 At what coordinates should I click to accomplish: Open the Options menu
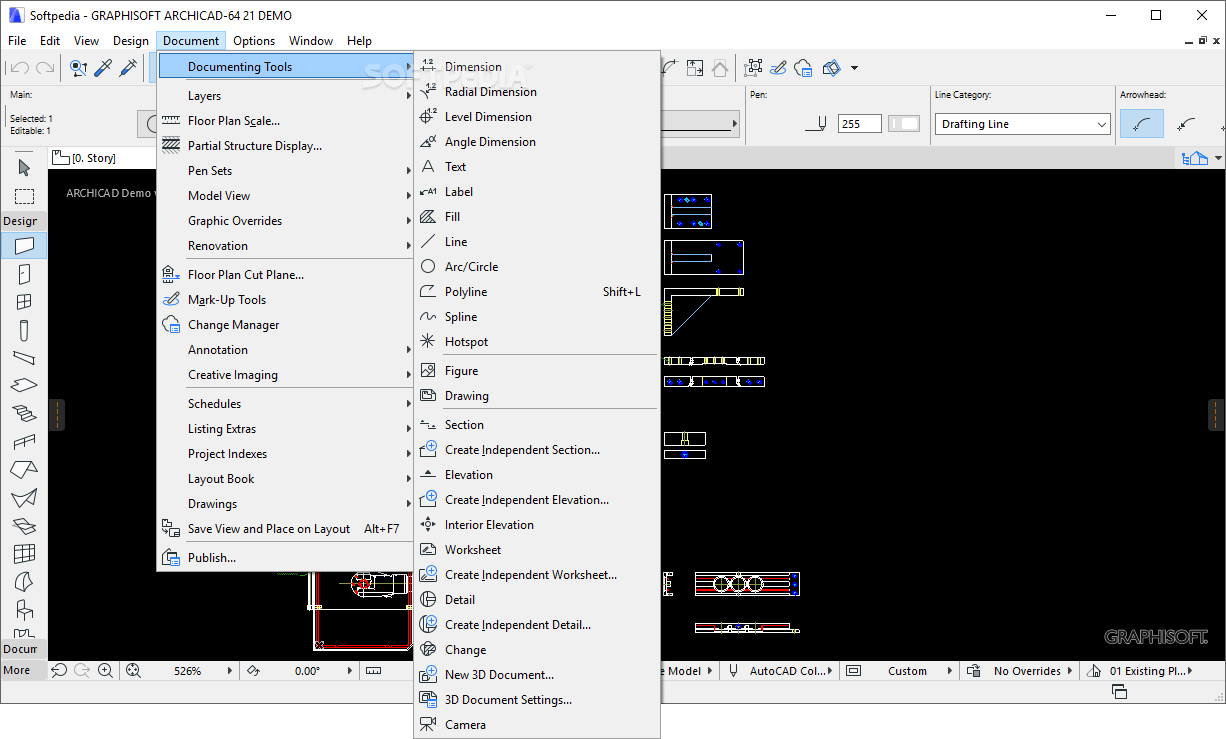(254, 41)
